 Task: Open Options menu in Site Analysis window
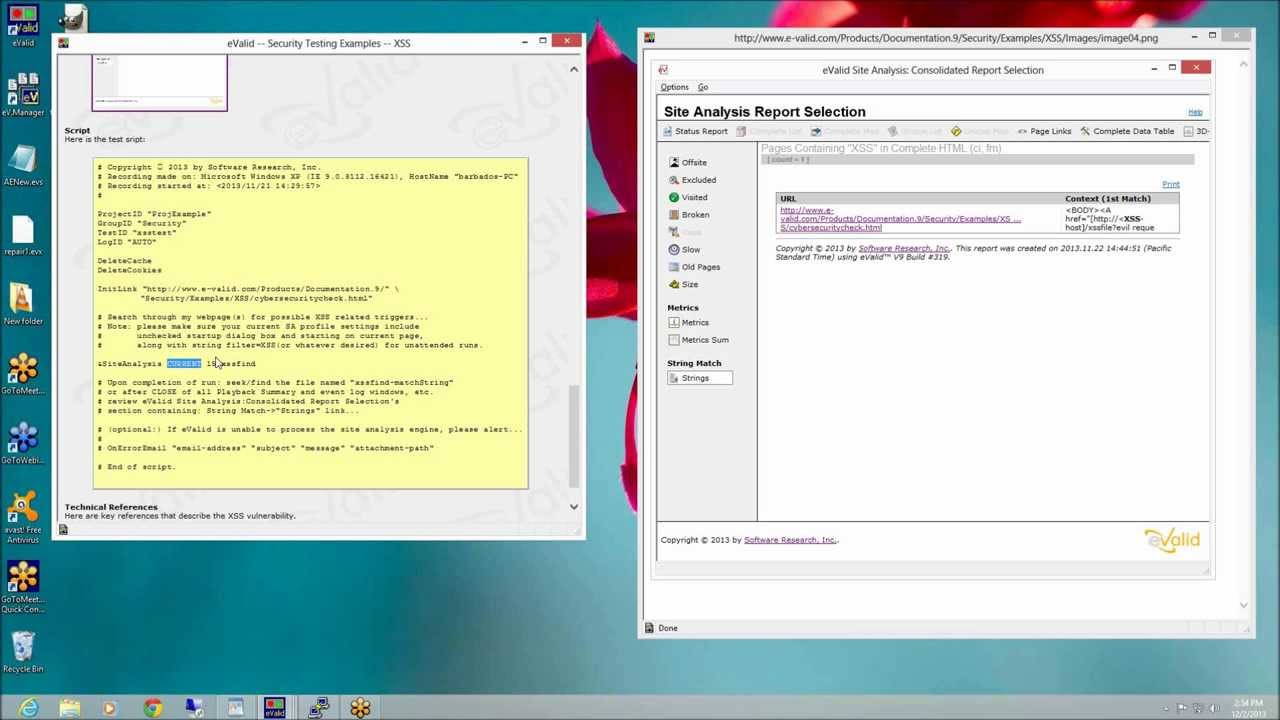pos(674,87)
